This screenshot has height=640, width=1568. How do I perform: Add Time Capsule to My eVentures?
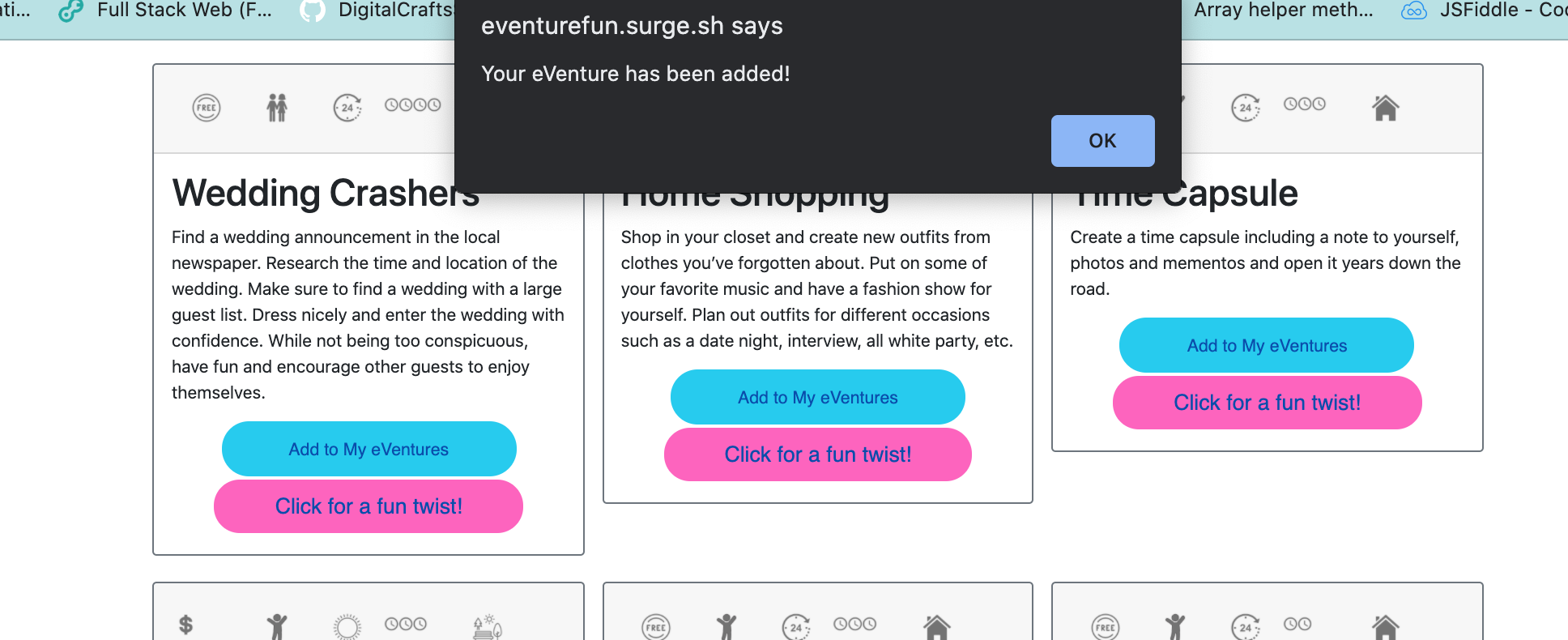click(1265, 345)
